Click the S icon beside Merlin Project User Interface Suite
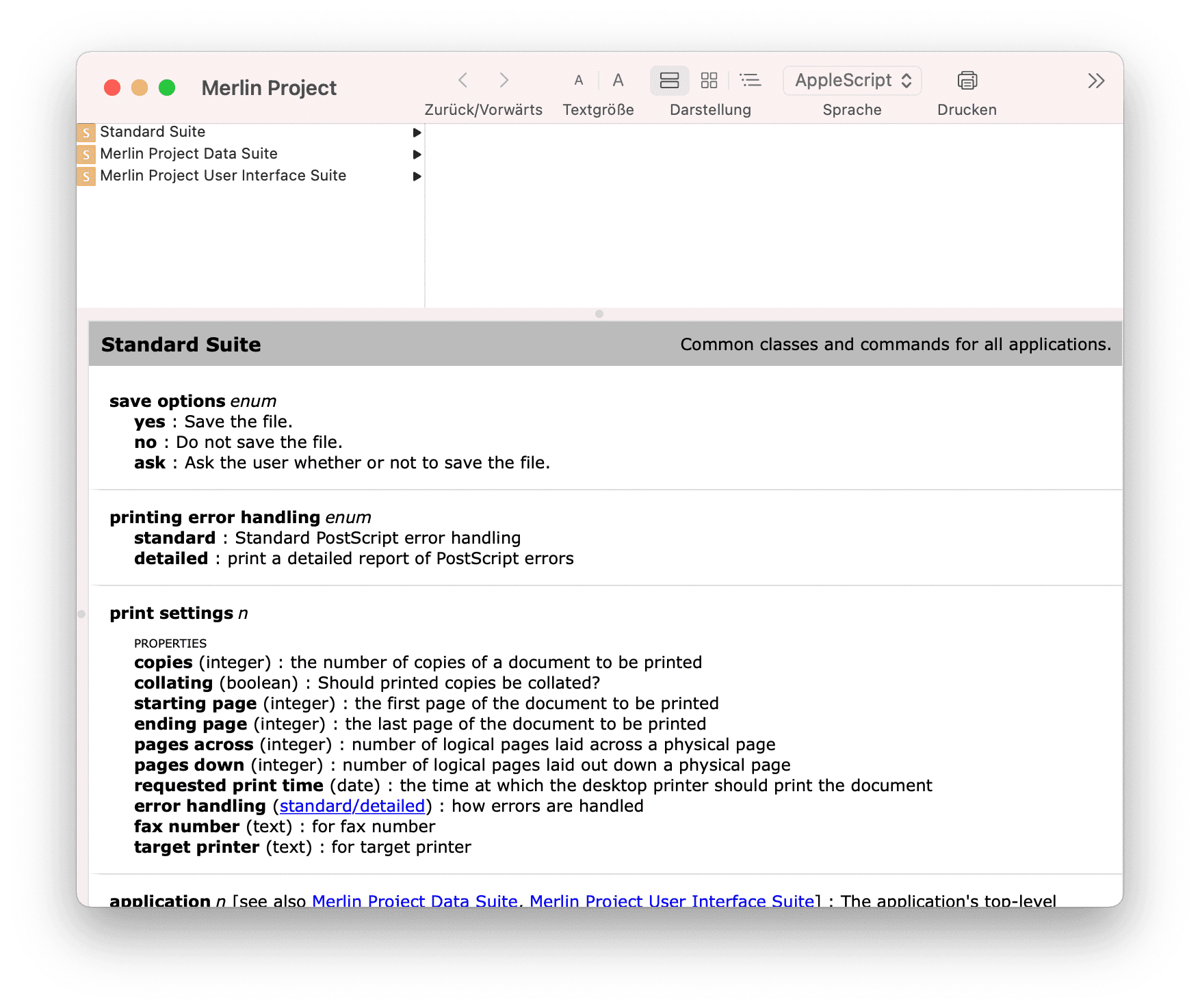1200x1008 pixels. tap(86, 176)
